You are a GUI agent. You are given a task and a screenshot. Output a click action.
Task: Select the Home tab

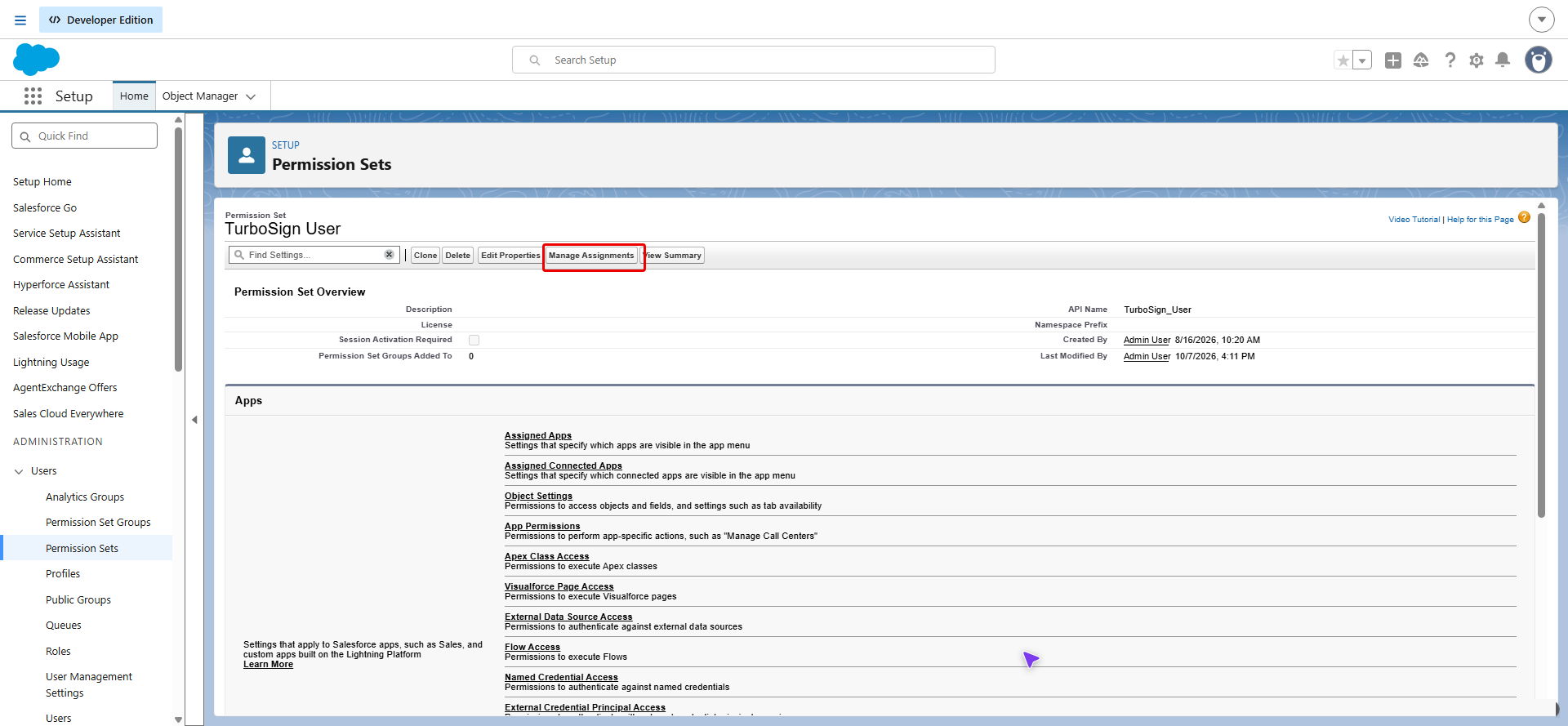click(x=134, y=96)
